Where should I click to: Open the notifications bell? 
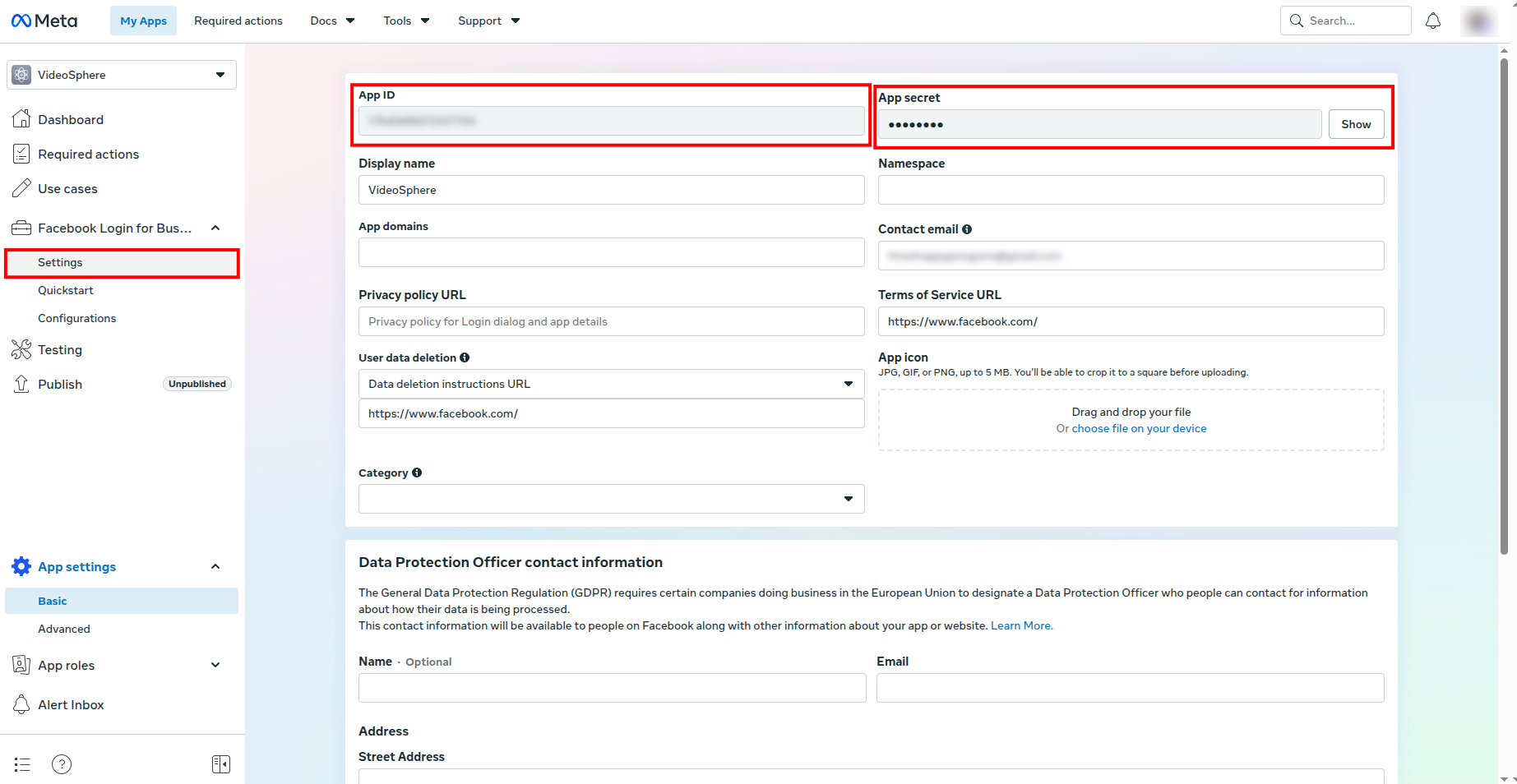click(x=1433, y=21)
